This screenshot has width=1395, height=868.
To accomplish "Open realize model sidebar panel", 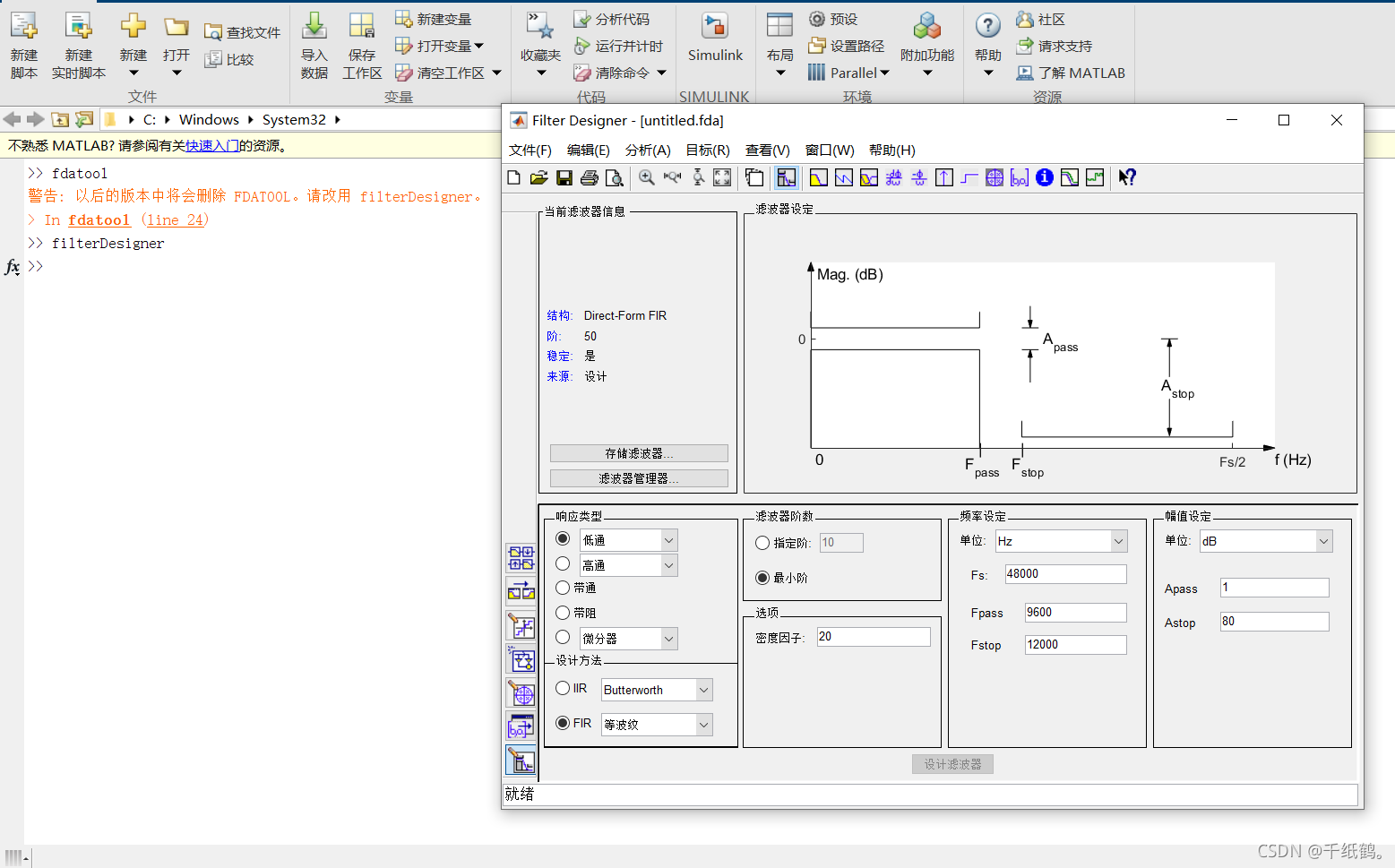I will 521,659.
